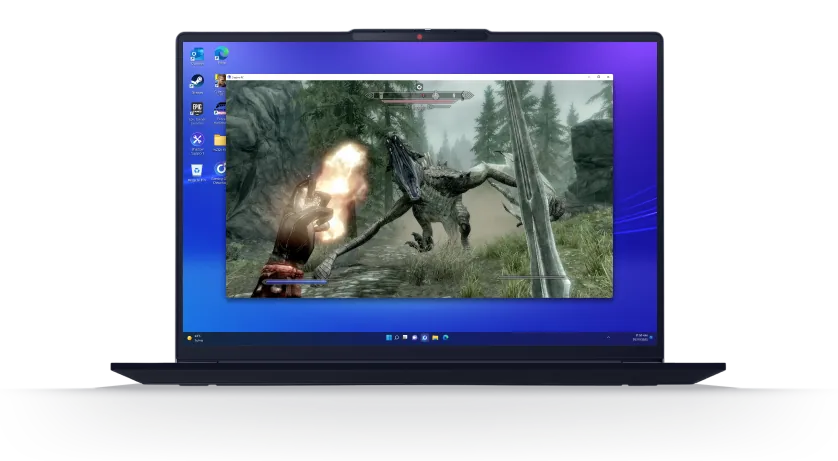Open Microsoft Edge from the taskbar
838x461 pixels.
click(x=445, y=337)
